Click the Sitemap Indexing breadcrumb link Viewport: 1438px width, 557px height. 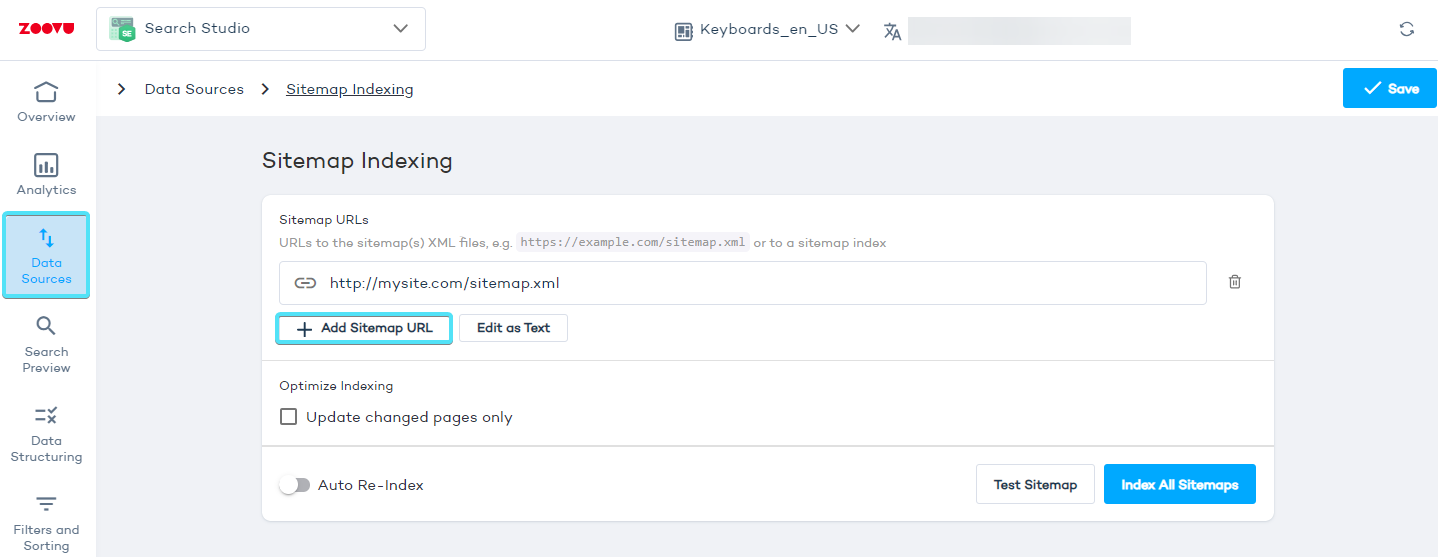tap(349, 89)
